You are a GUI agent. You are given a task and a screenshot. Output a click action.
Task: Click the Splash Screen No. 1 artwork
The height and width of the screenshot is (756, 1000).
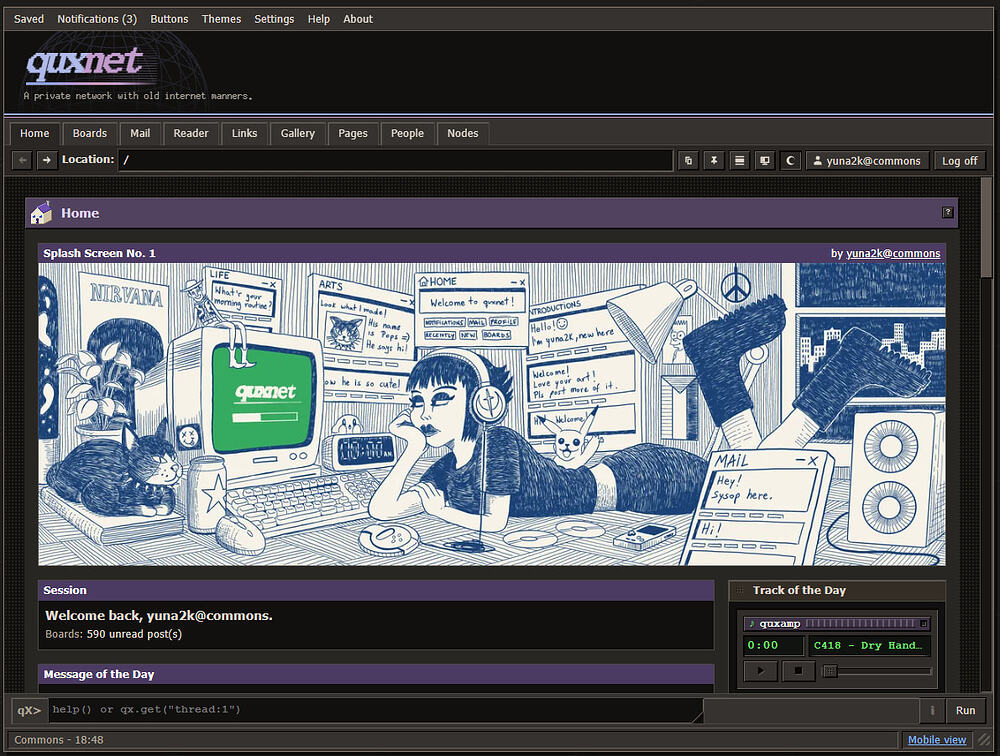pyautogui.click(x=492, y=414)
